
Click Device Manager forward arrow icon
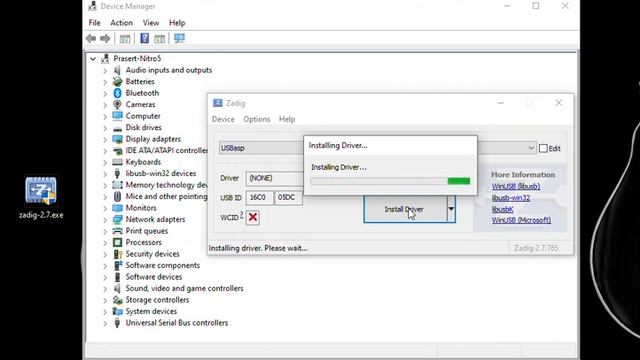coord(105,39)
